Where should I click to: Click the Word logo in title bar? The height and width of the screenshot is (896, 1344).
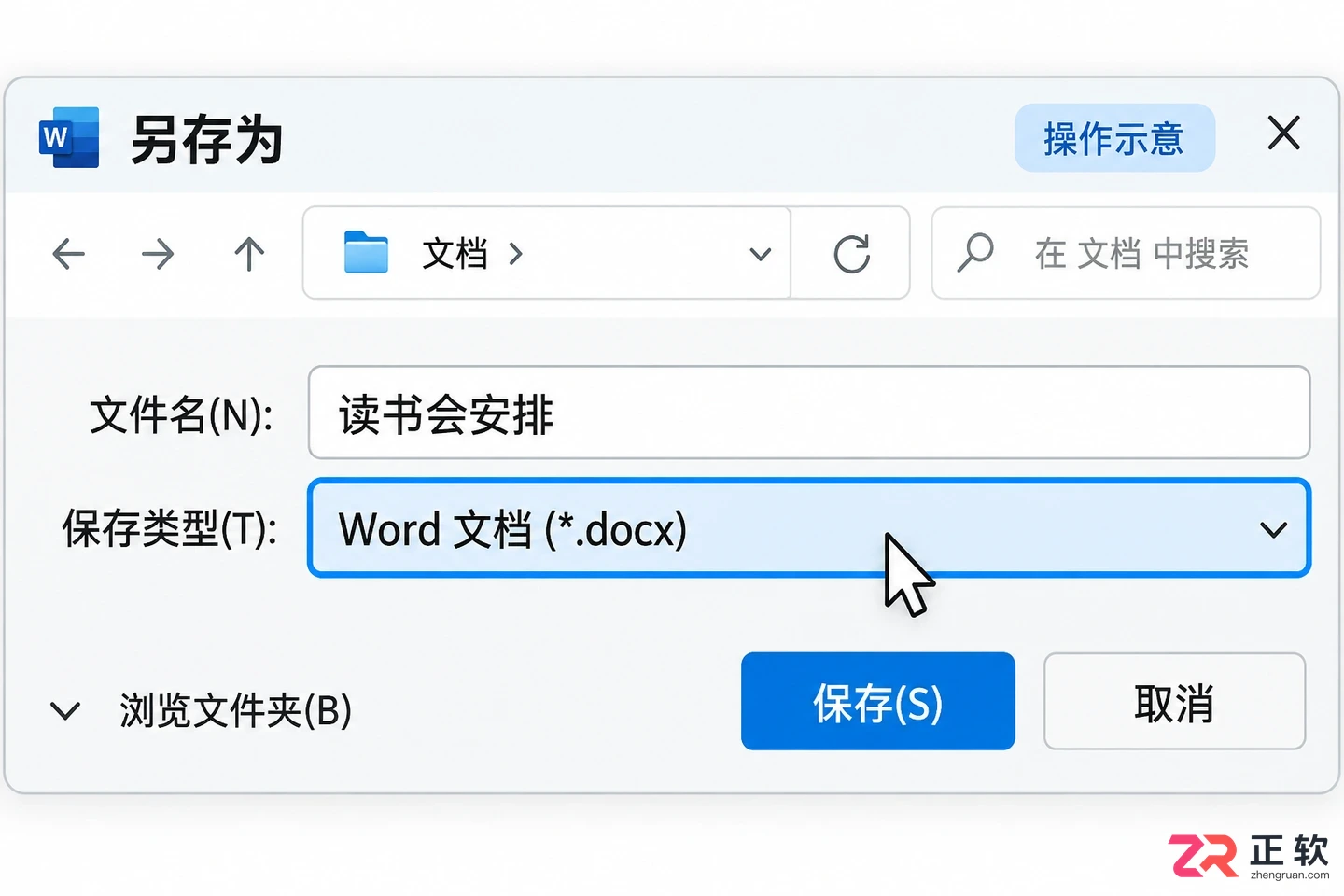(x=69, y=138)
